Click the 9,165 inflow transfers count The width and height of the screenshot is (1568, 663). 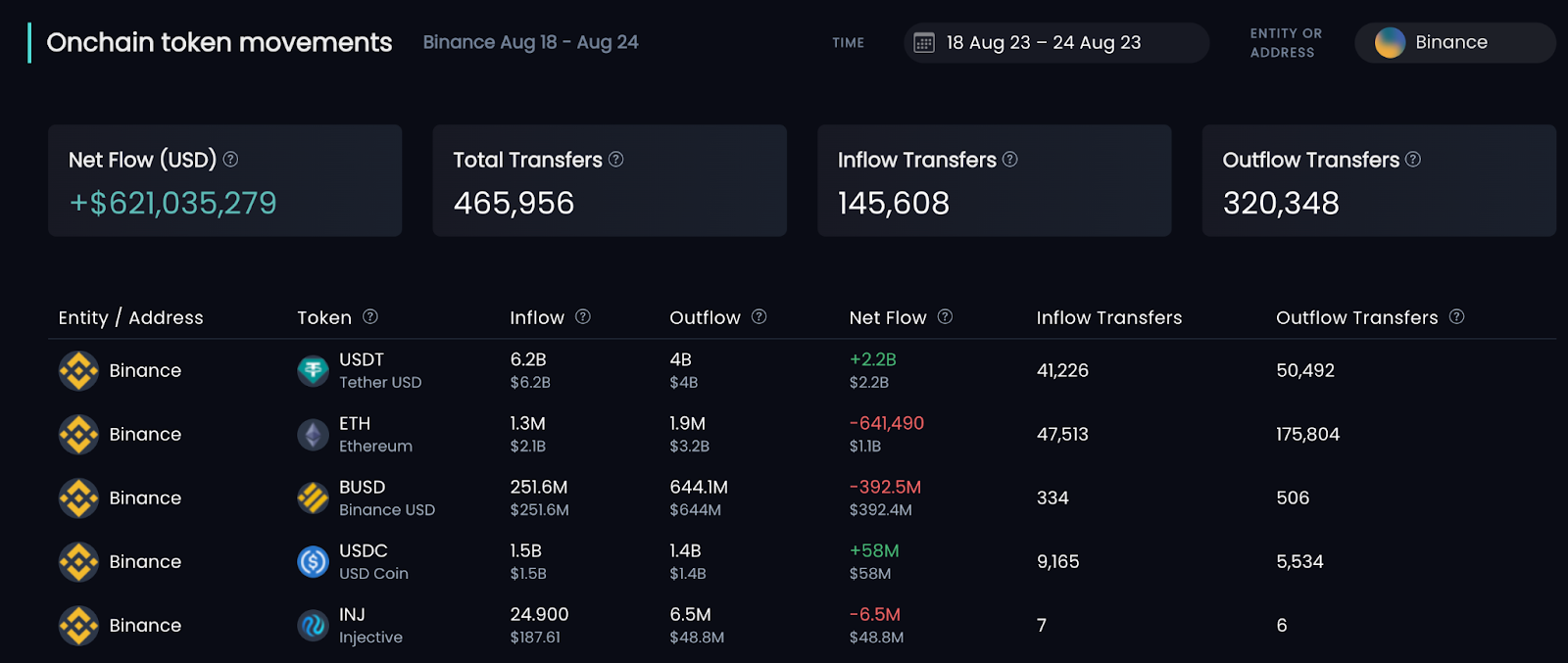(1058, 562)
